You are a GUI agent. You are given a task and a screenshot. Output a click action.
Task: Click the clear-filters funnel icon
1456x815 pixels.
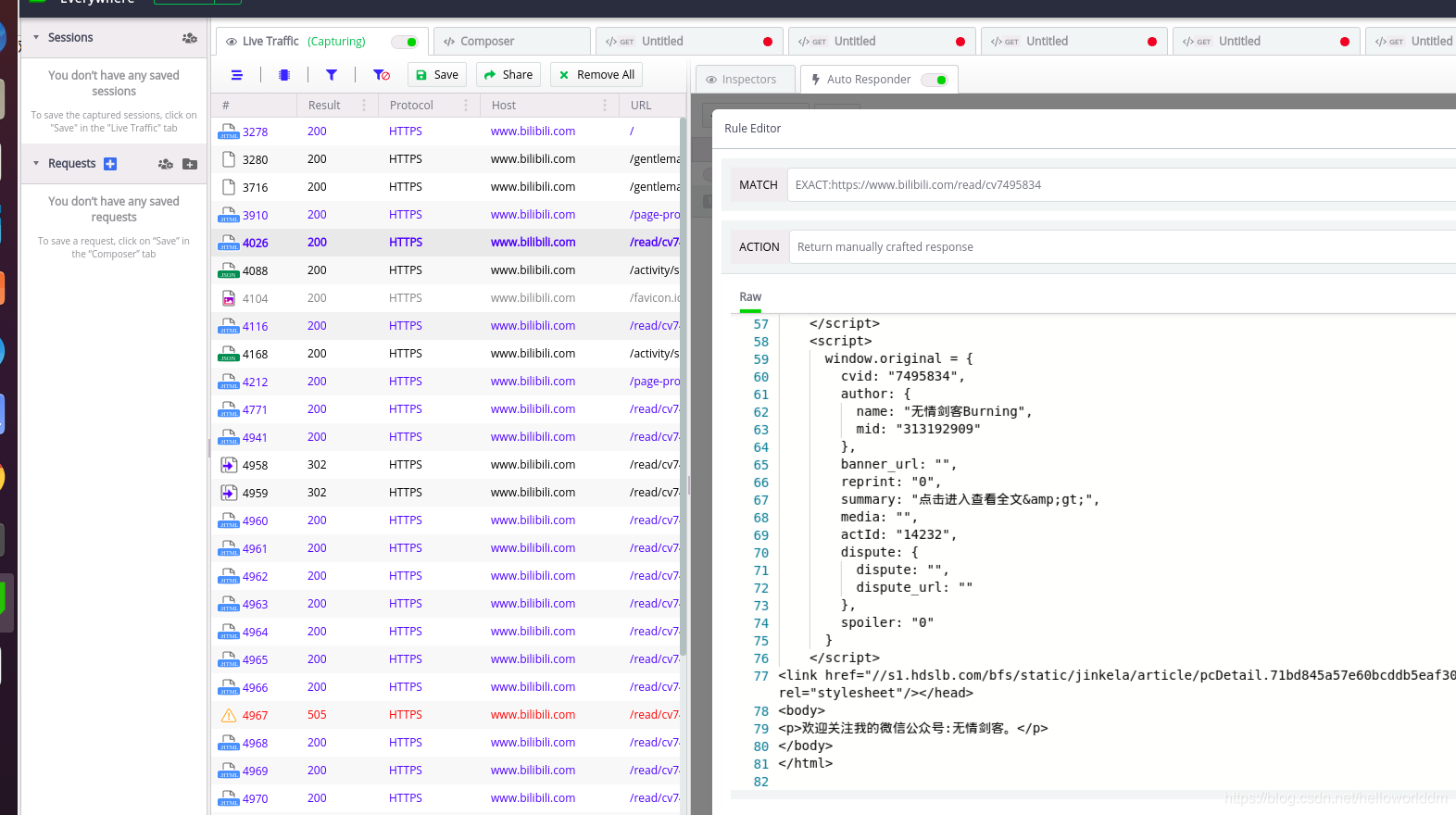point(382,75)
